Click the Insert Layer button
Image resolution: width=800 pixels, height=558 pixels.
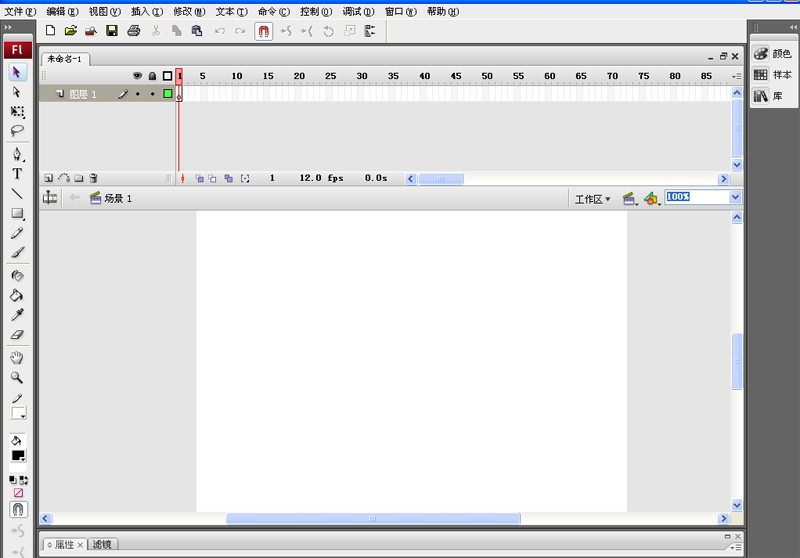point(48,179)
